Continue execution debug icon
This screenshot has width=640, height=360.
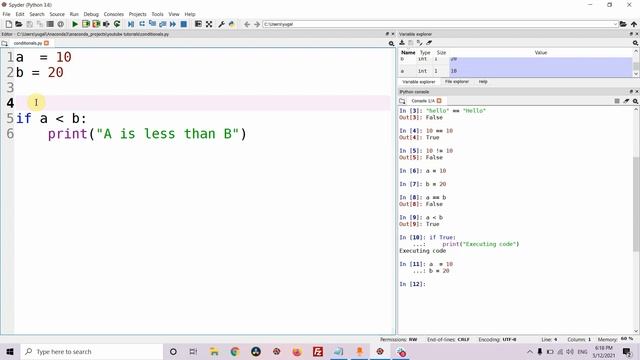click(x=173, y=24)
